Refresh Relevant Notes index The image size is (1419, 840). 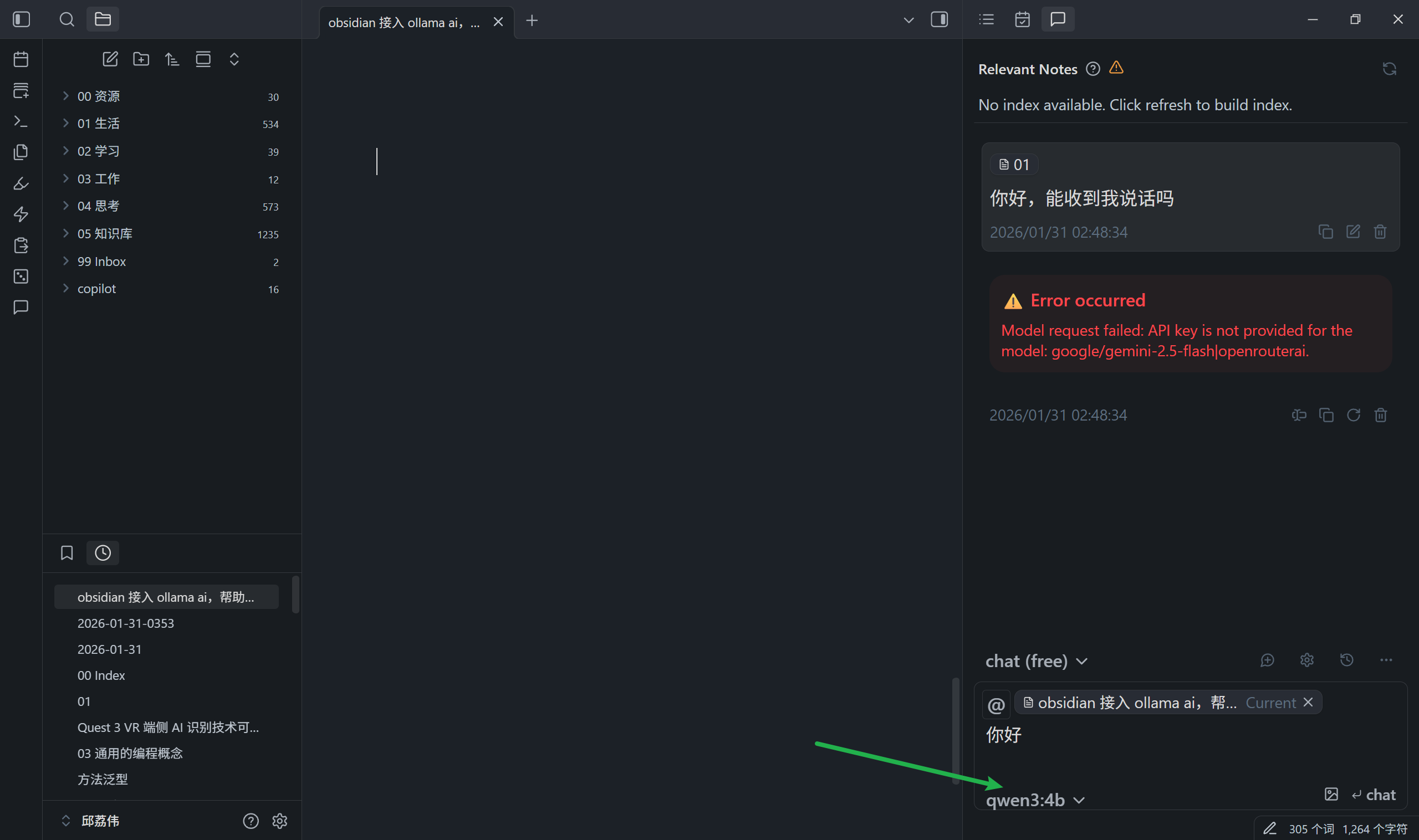(x=1389, y=69)
